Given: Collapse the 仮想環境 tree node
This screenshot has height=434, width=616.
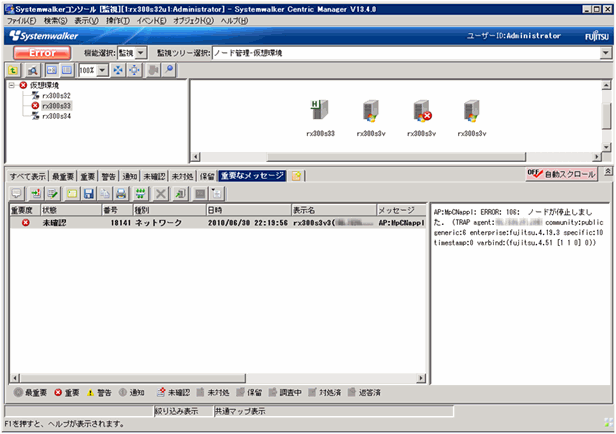Looking at the screenshot, I should coord(11,87).
